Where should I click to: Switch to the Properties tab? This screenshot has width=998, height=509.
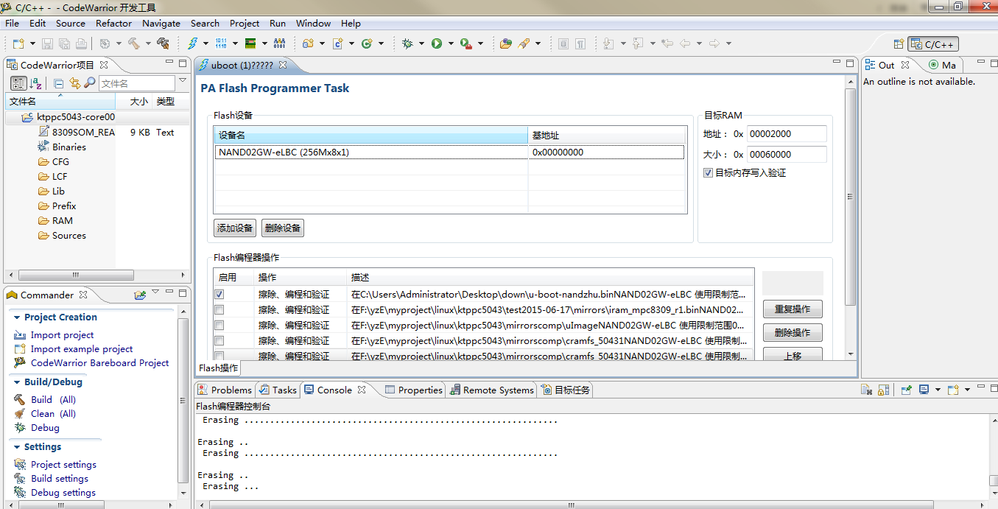pos(414,390)
